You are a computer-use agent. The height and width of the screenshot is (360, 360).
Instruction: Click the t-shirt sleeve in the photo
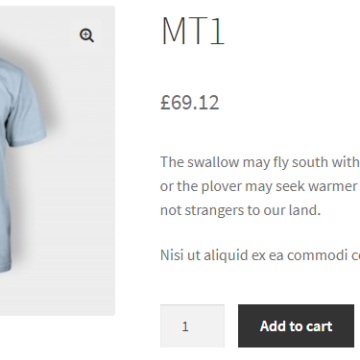(27, 107)
